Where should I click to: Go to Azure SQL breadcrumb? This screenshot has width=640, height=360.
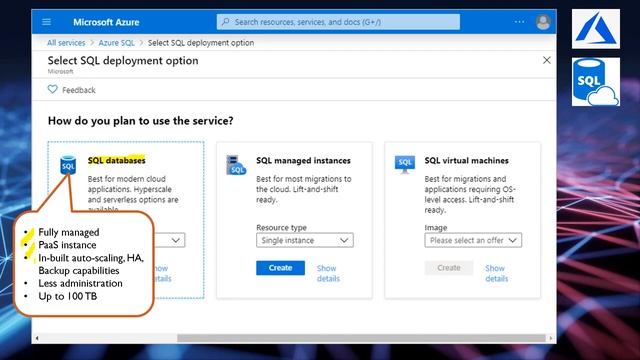pyautogui.click(x=116, y=43)
